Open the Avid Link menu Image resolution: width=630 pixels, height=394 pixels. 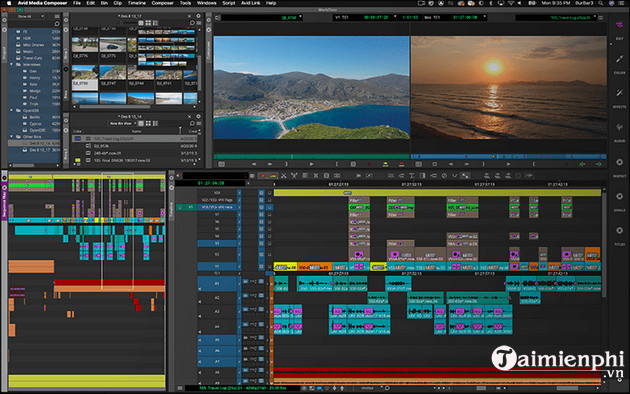(x=250, y=3)
